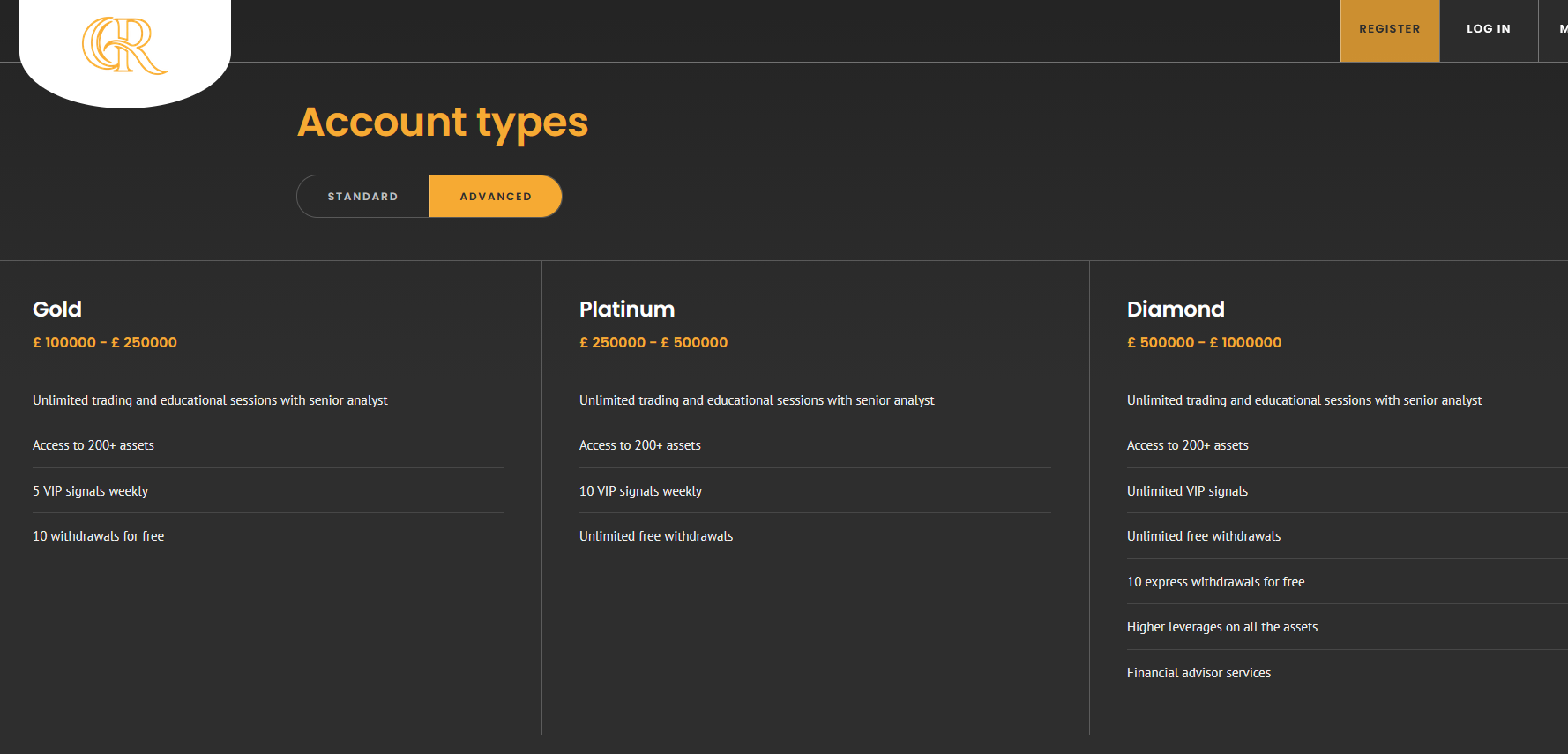Click the "£ 250000 - £ 500000" range

[653, 342]
